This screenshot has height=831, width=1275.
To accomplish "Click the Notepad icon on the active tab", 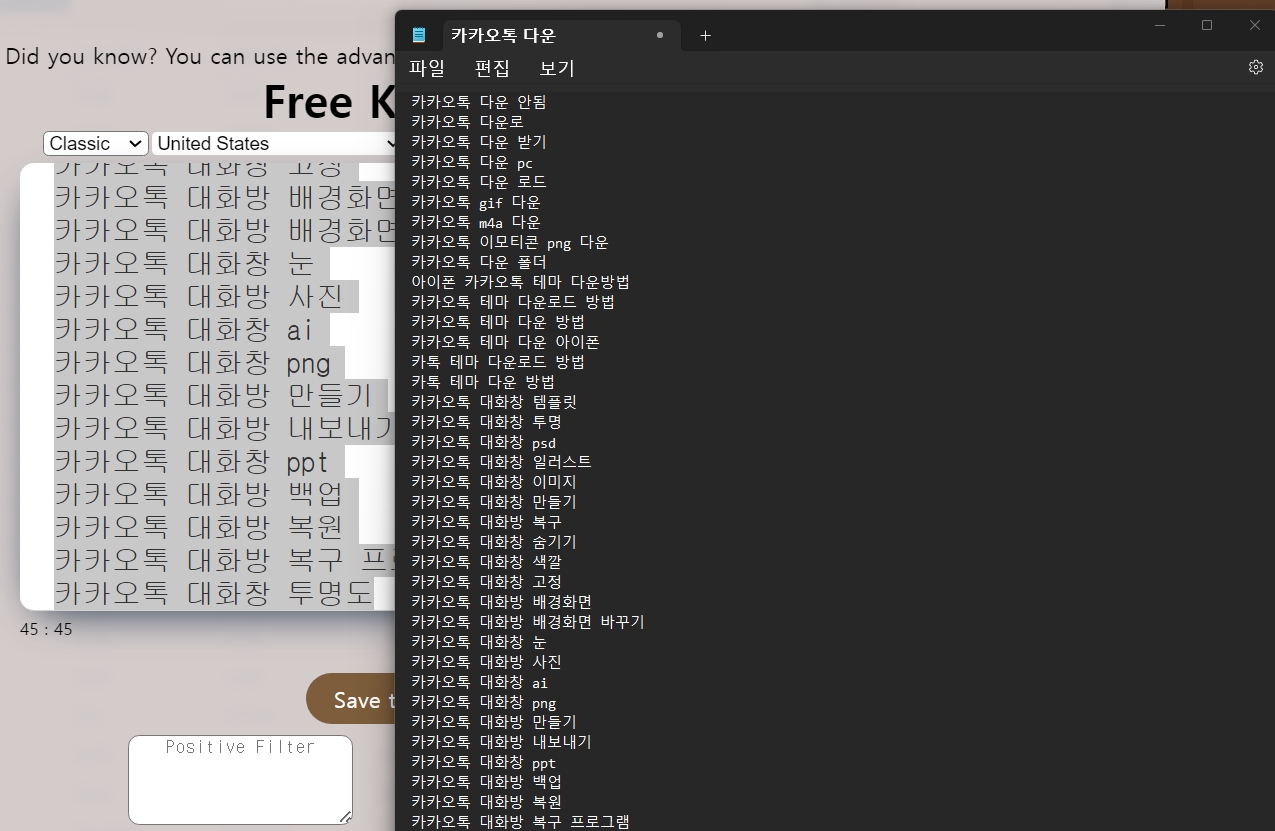I will click(419, 34).
